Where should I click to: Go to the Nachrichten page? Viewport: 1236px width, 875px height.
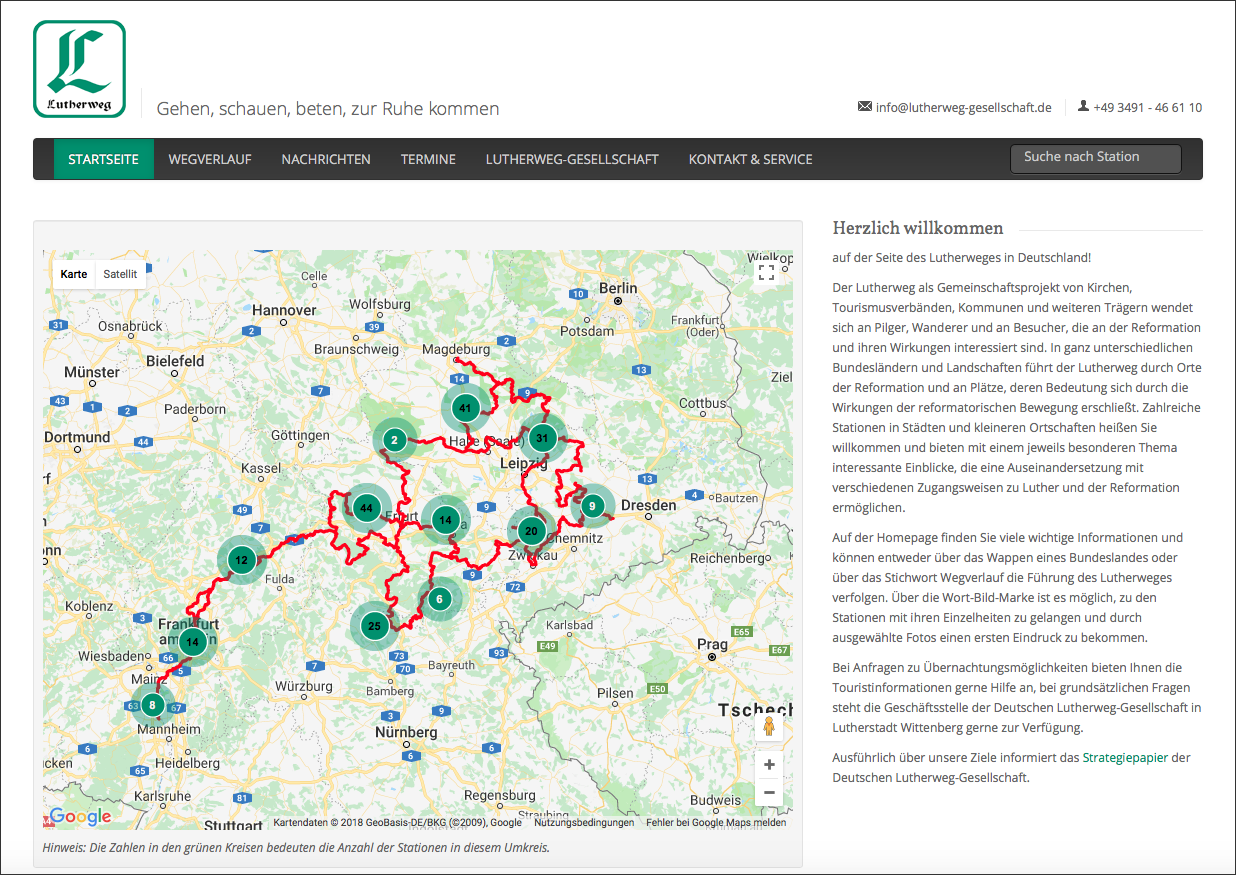pos(326,159)
